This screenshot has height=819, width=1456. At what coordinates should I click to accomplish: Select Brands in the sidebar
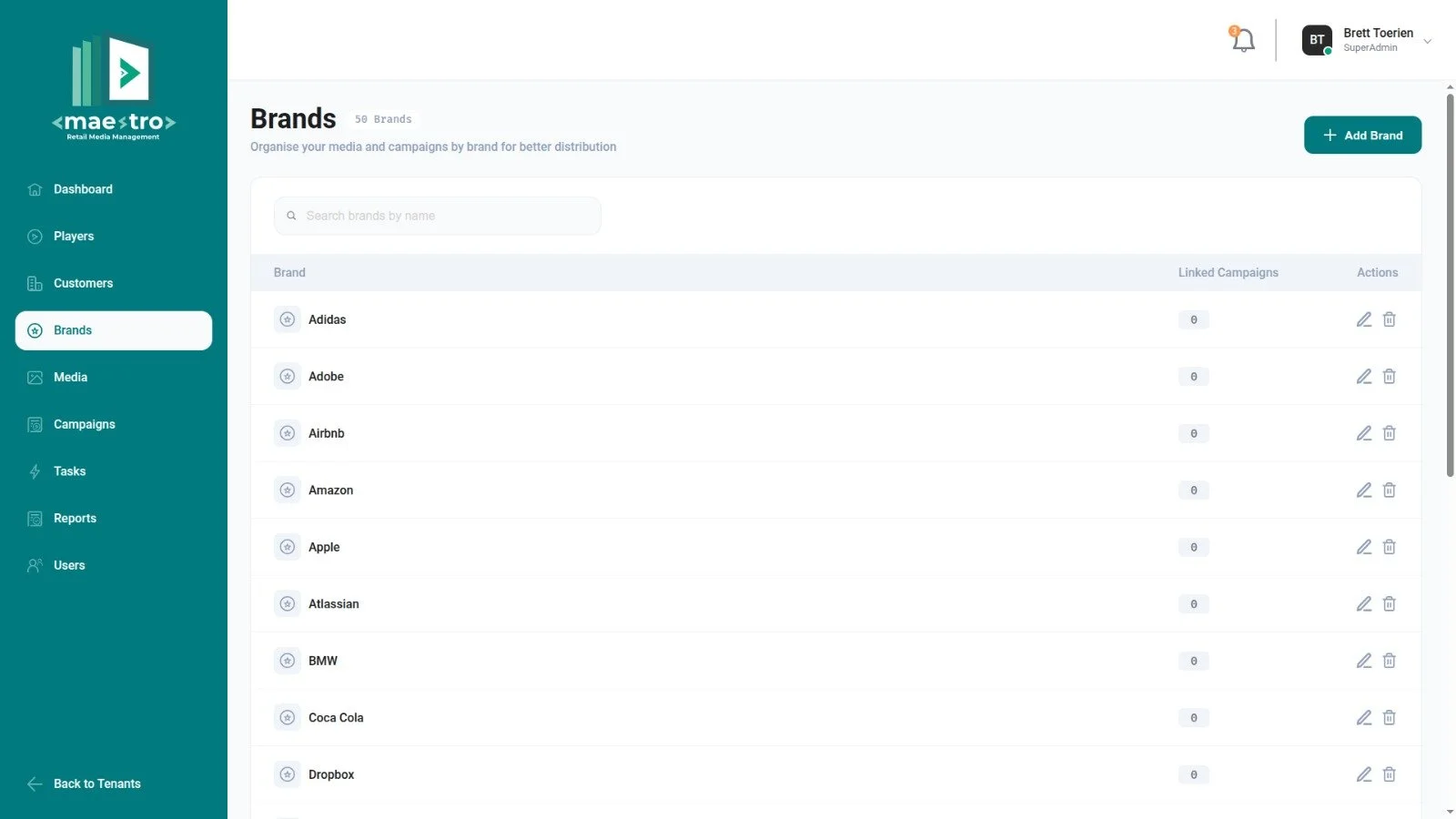pos(114,330)
